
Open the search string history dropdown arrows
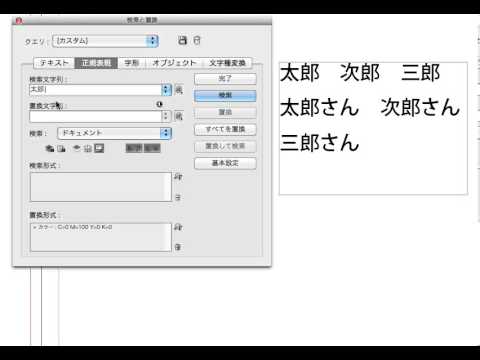point(166,90)
